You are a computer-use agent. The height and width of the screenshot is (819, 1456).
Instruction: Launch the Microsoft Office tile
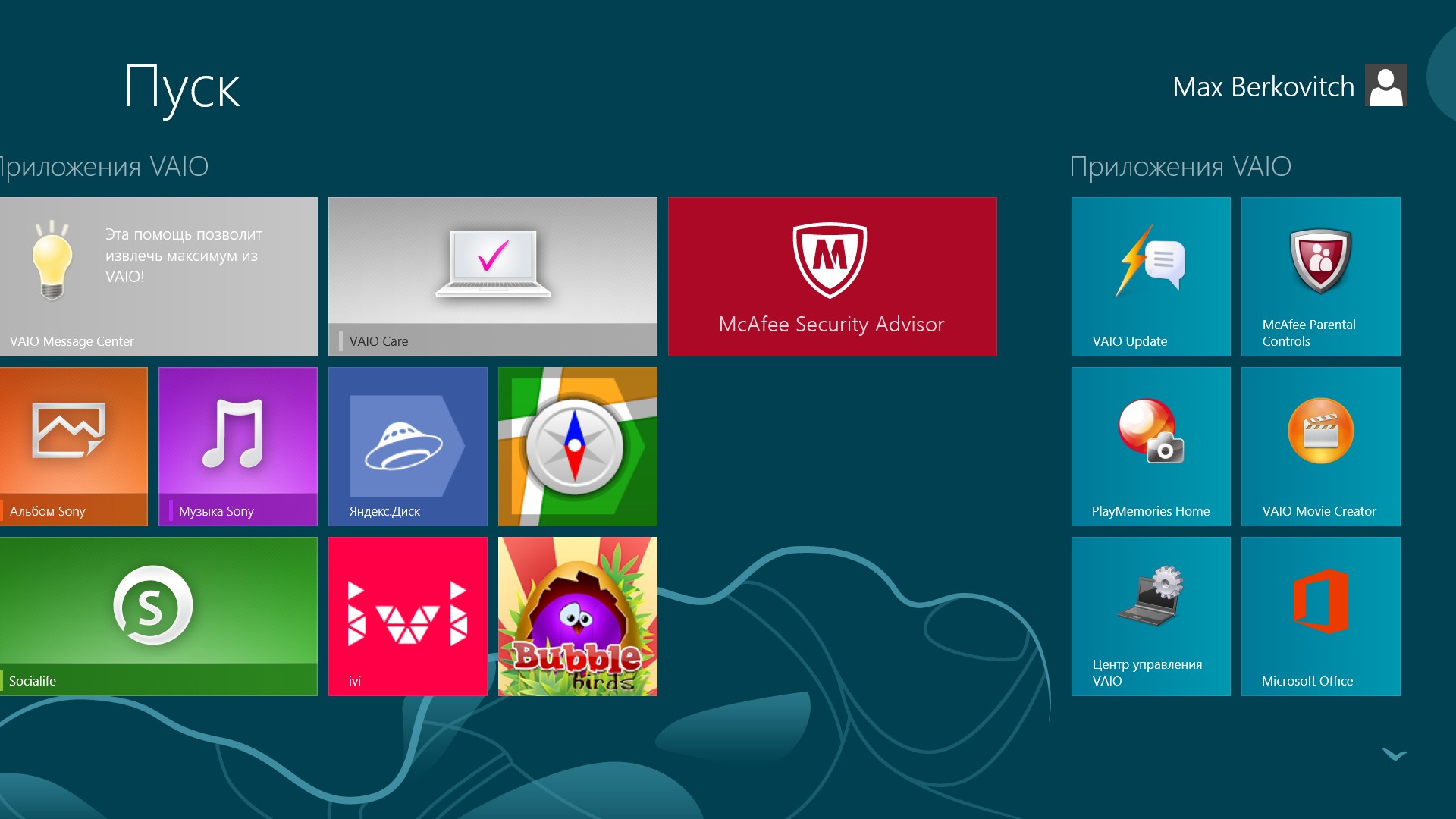[x=1320, y=617]
